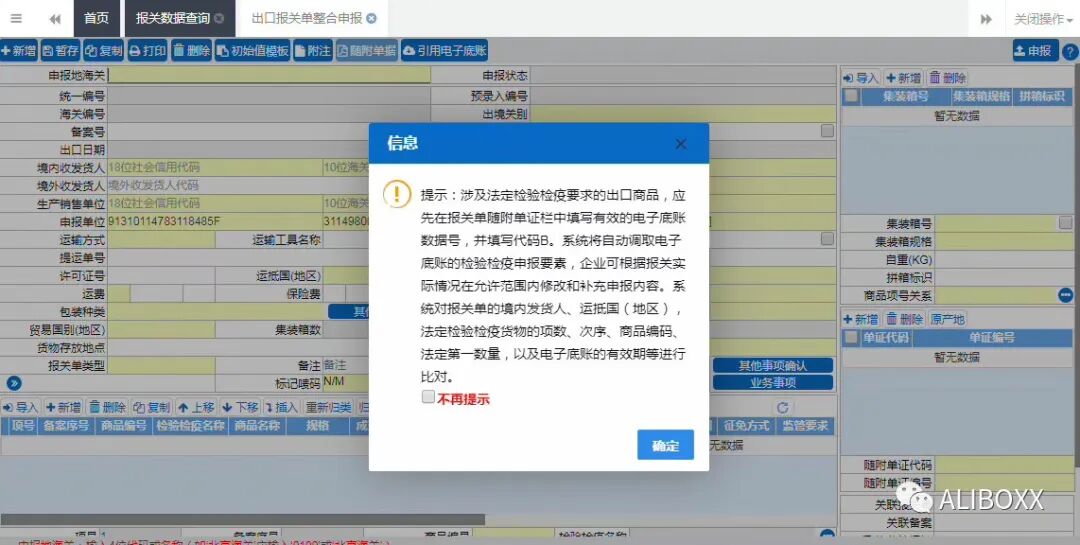This screenshot has width=1080, height=545.
Task: Click the 新增 button in the main toolbar
Action: tap(19, 50)
